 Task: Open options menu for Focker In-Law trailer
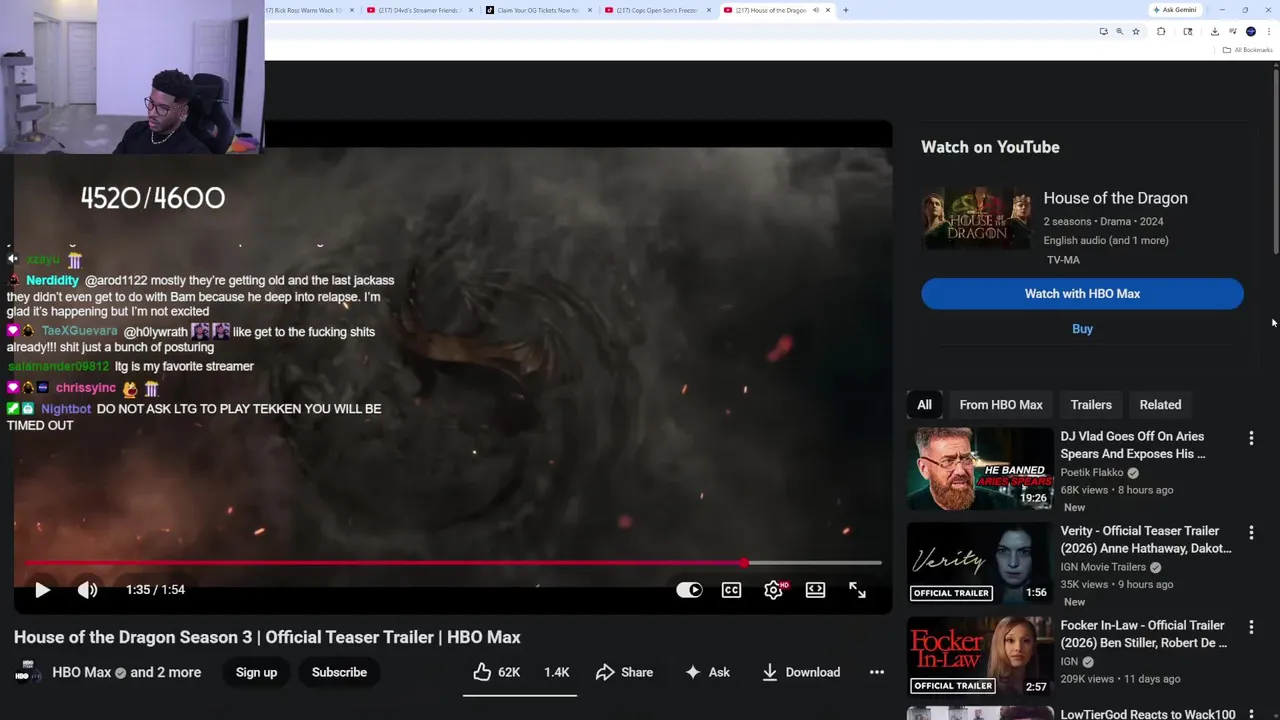pos(1251,627)
